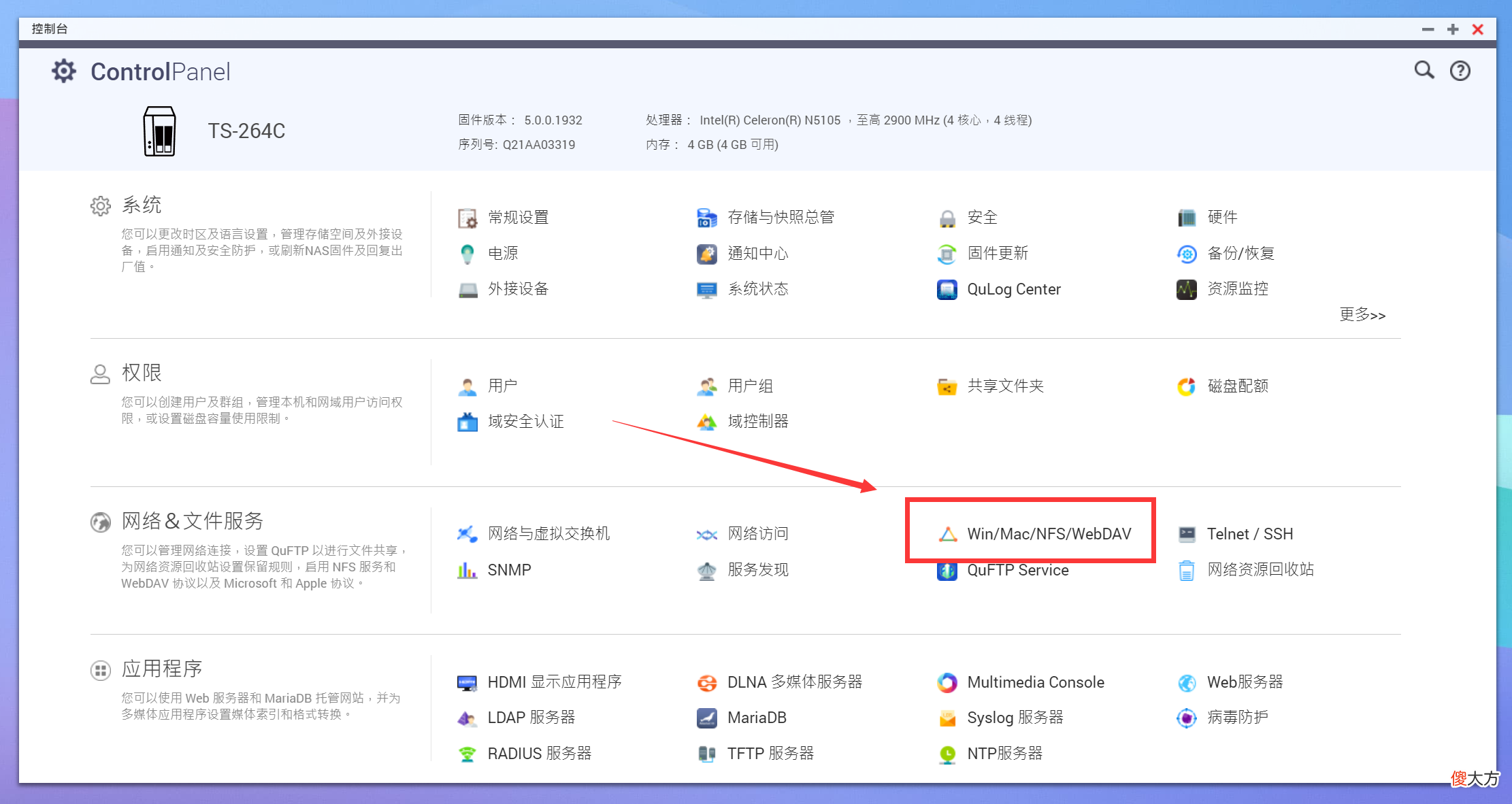
Task: Open LDAP 服务器 icon
Action: pyautogui.click(x=467, y=718)
